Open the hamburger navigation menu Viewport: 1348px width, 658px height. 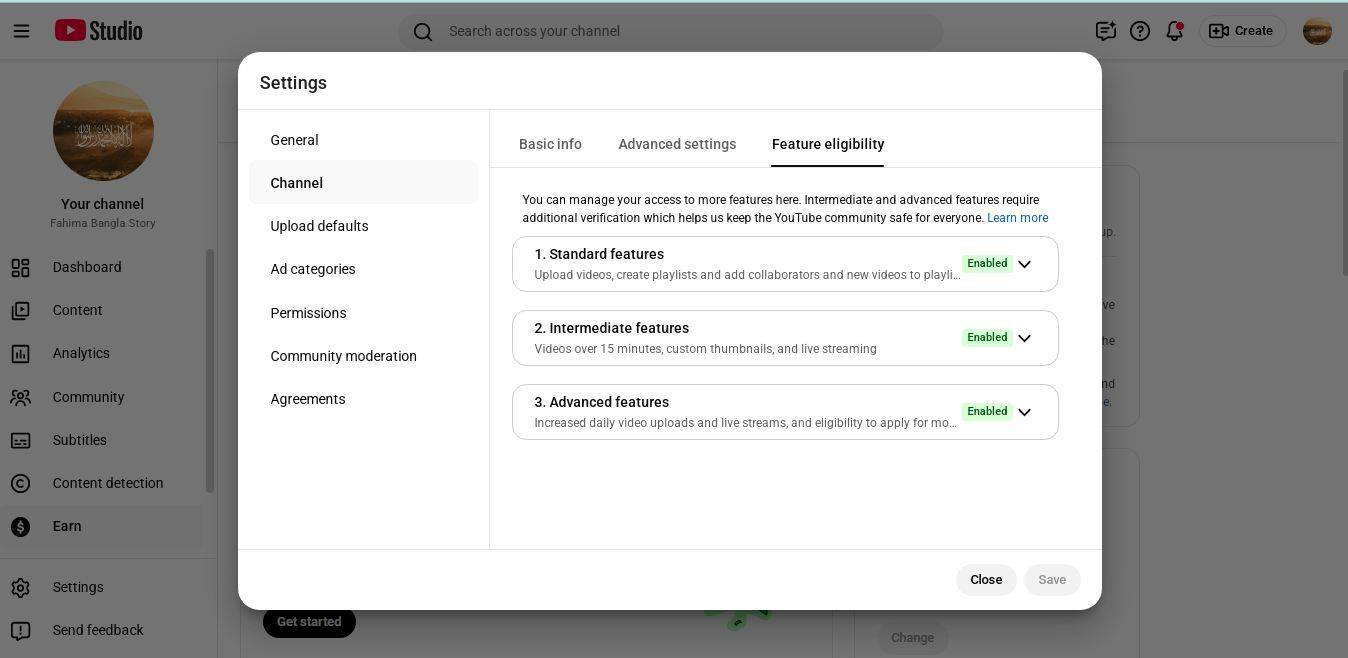click(21, 31)
